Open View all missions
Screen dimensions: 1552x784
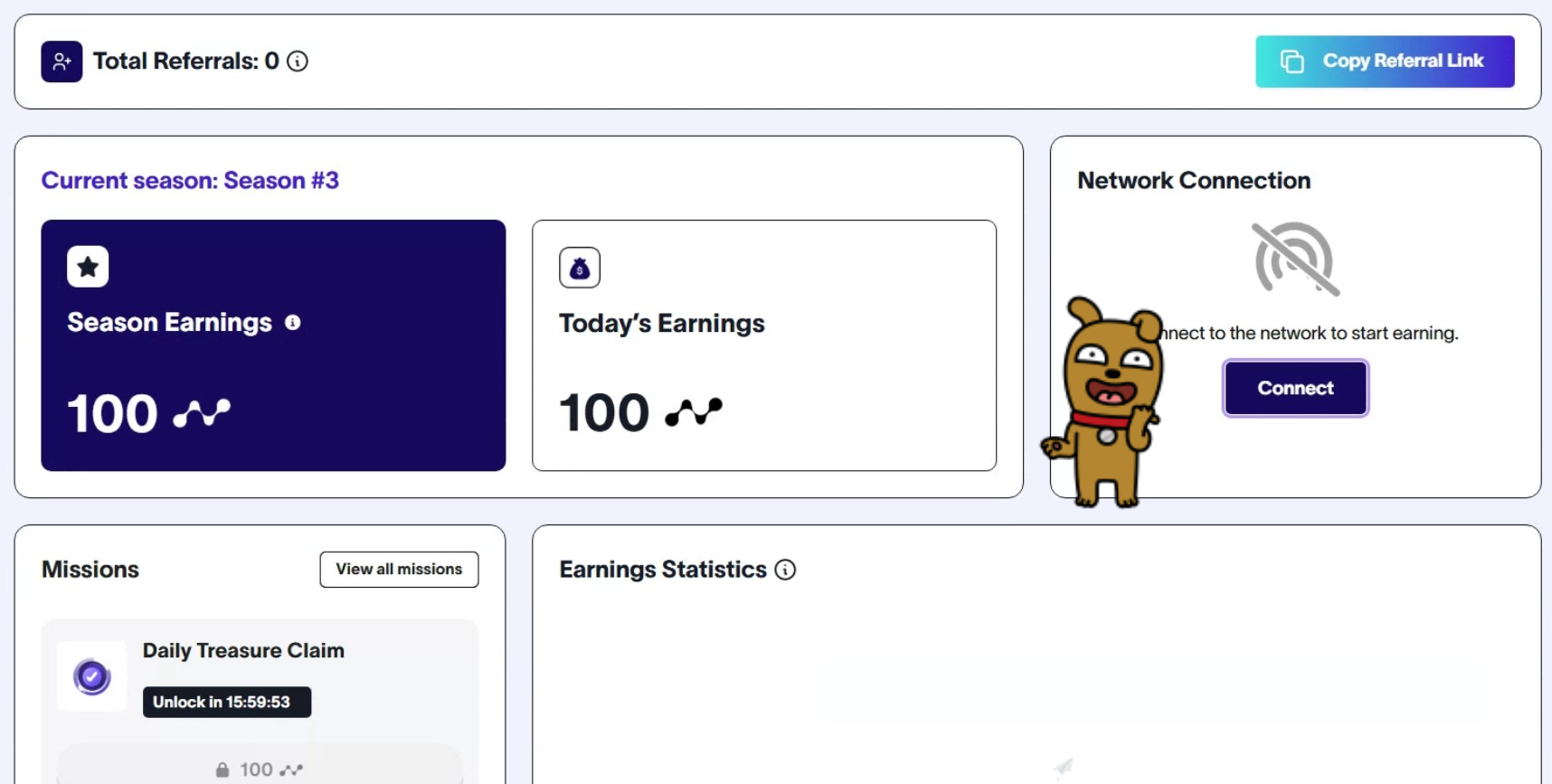tap(399, 570)
